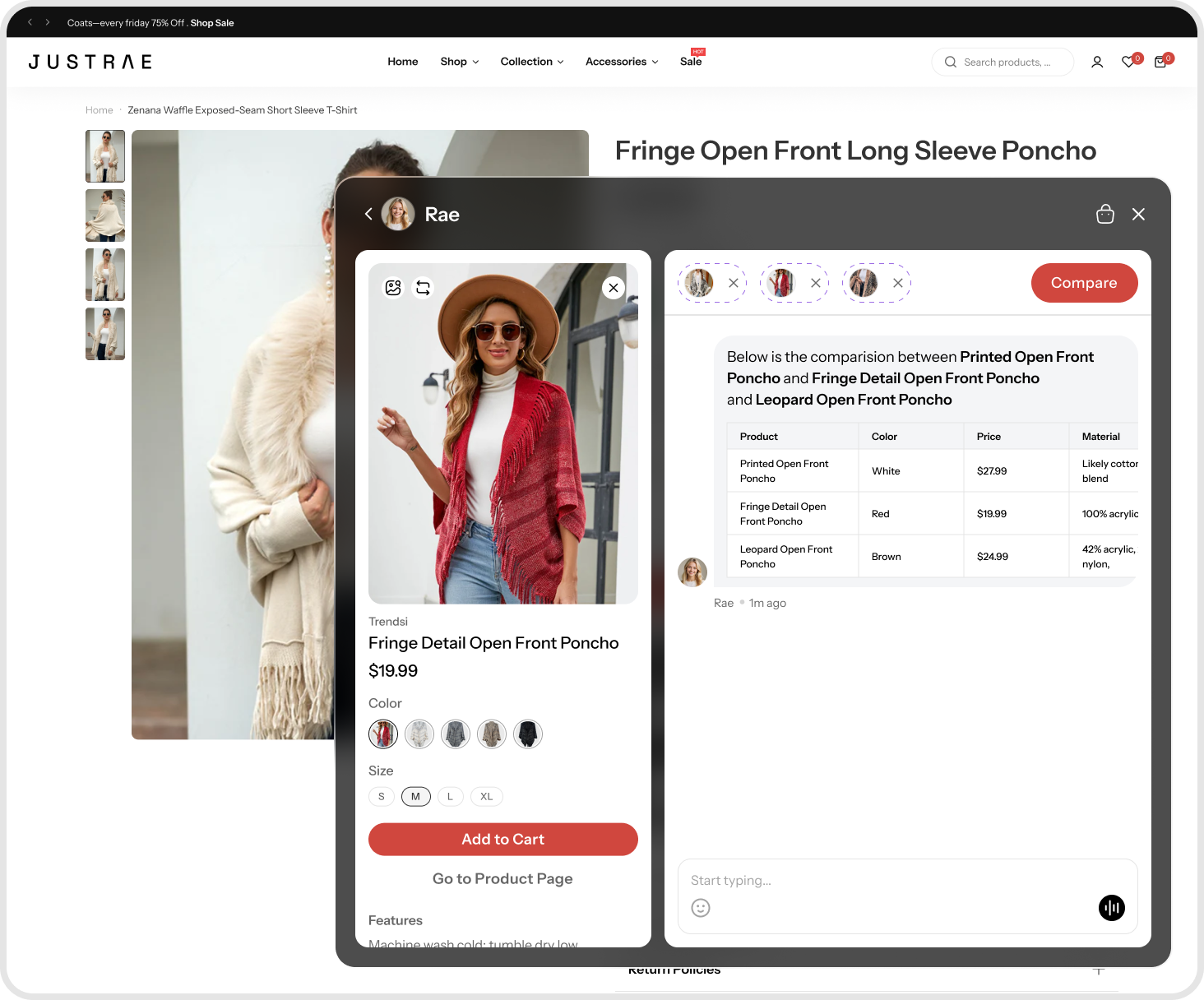The height and width of the screenshot is (1000, 1204).
Task: Expand the Collection dropdown menu
Action: (x=531, y=62)
